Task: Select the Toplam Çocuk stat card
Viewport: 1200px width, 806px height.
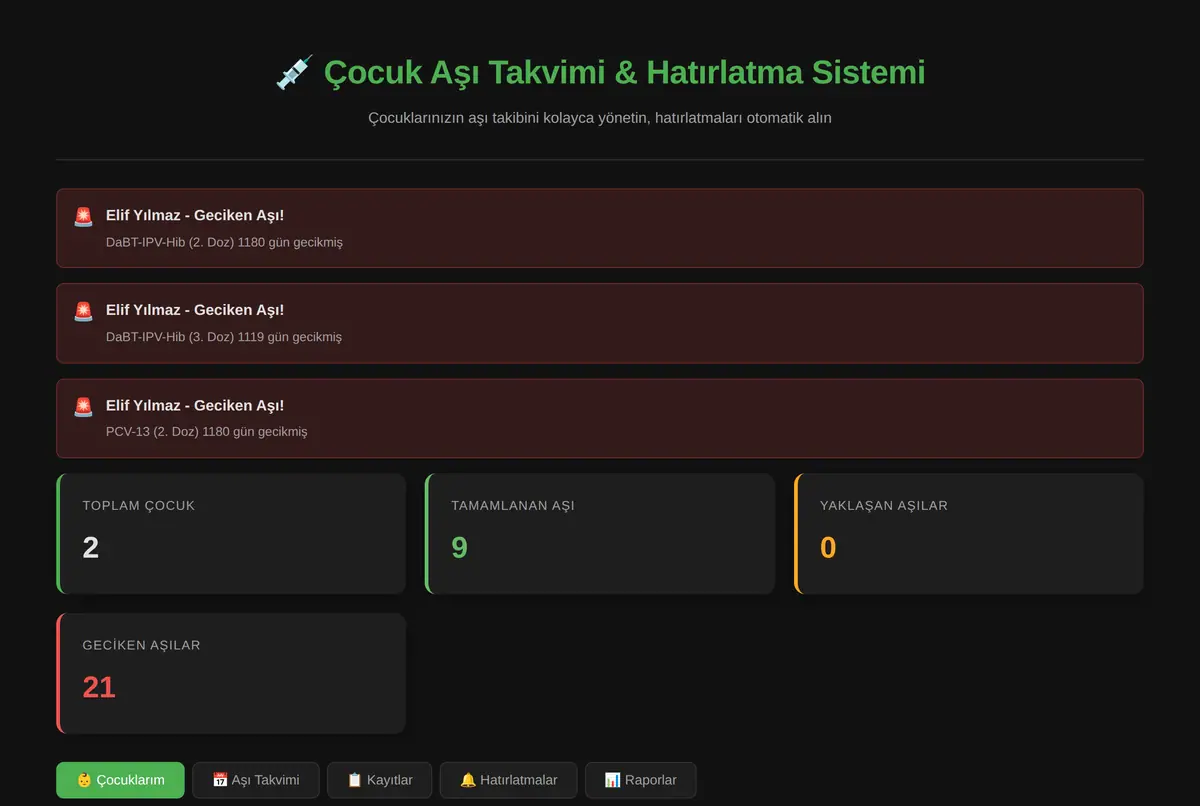Action: tap(231, 534)
